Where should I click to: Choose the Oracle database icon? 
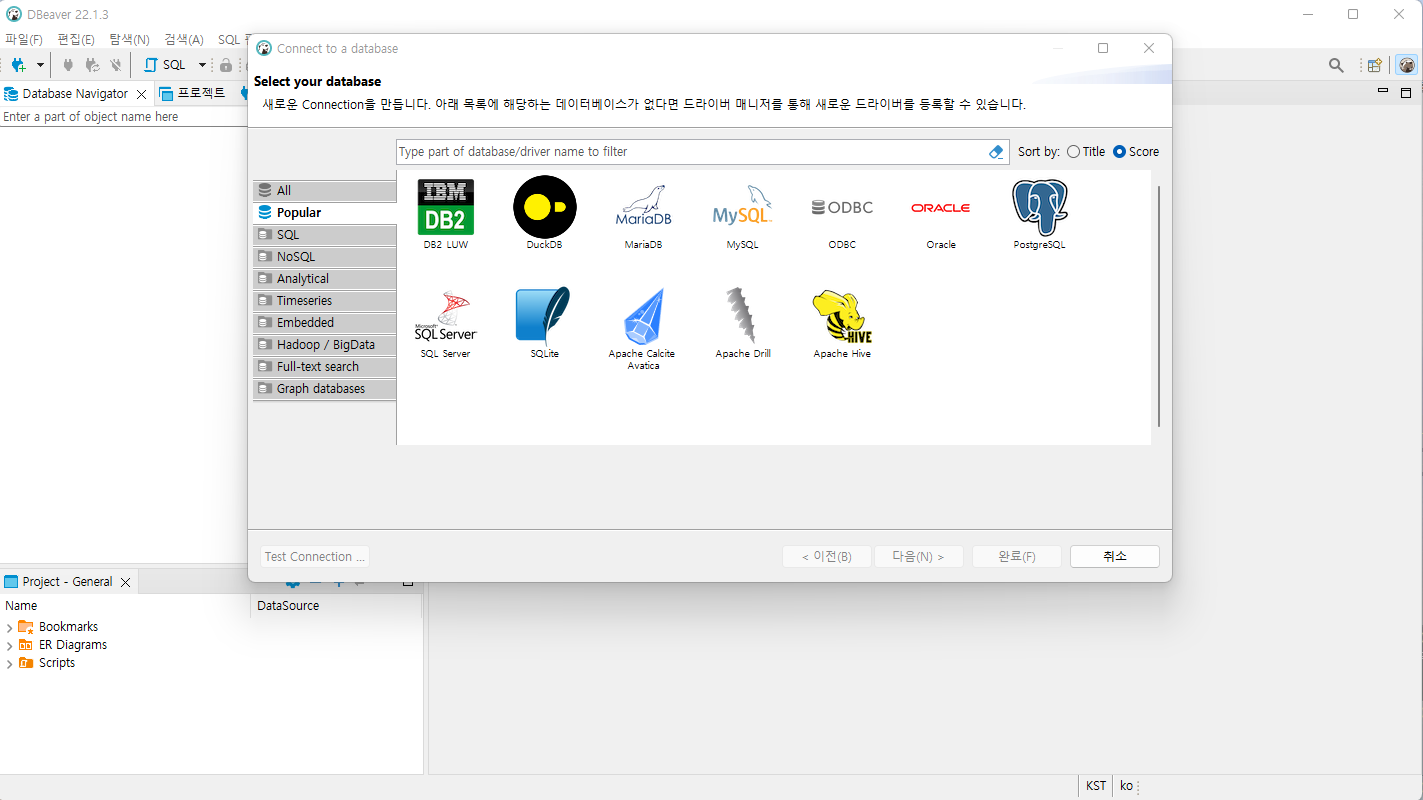click(941, 207)
